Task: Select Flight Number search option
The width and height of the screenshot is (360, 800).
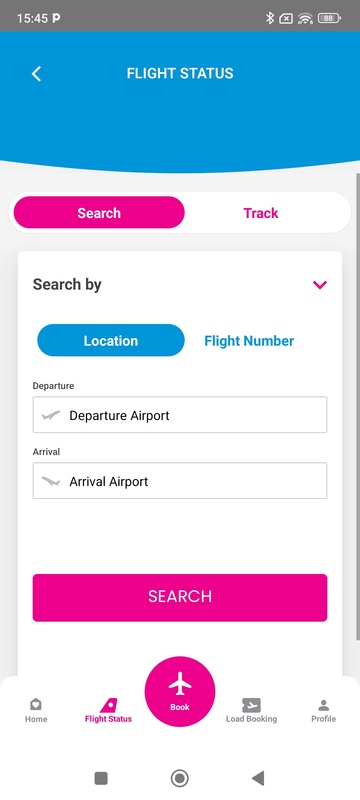Action: click(x=249, y=341)
